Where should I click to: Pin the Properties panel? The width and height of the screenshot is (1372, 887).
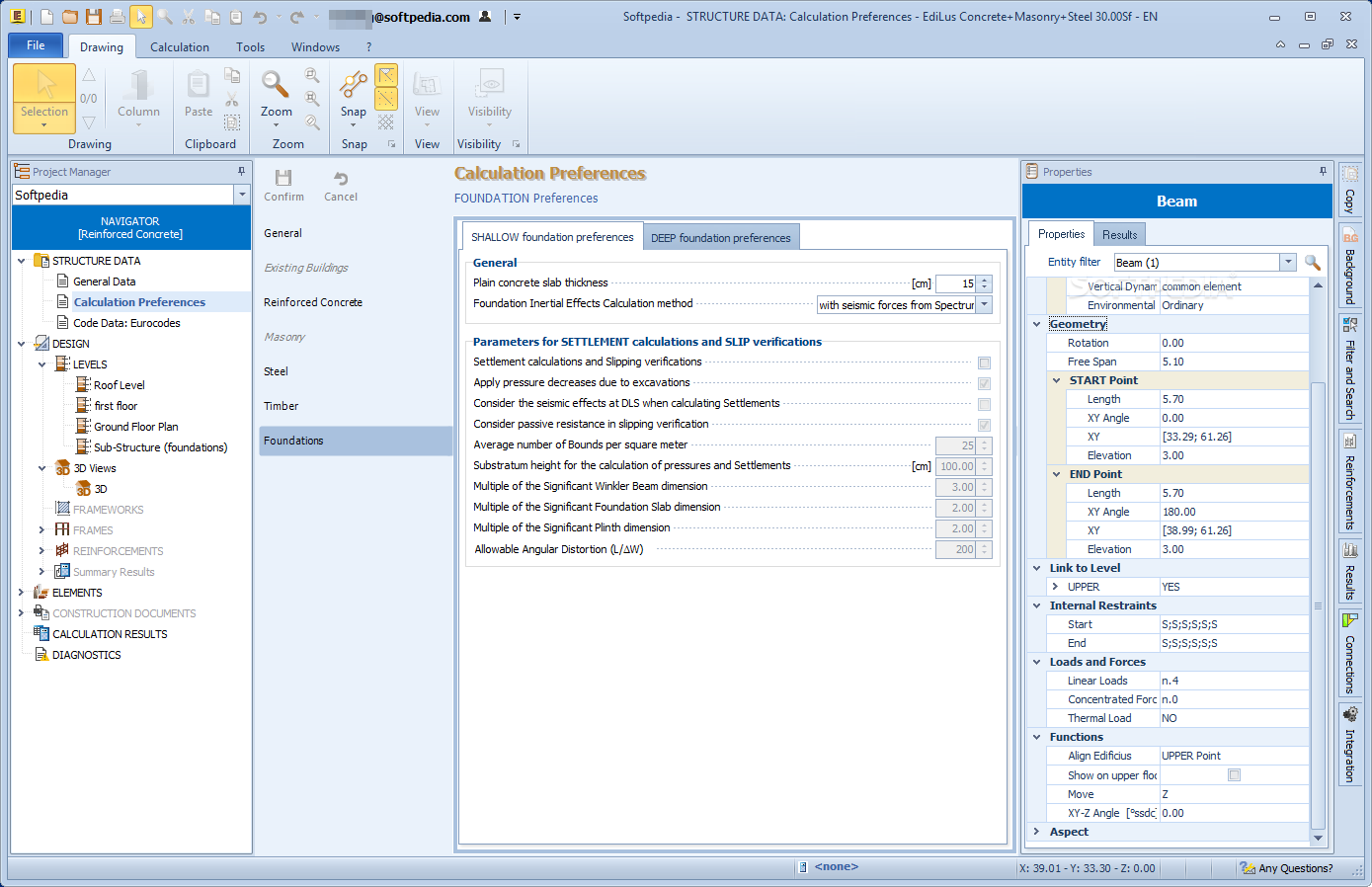point(1323,171)
